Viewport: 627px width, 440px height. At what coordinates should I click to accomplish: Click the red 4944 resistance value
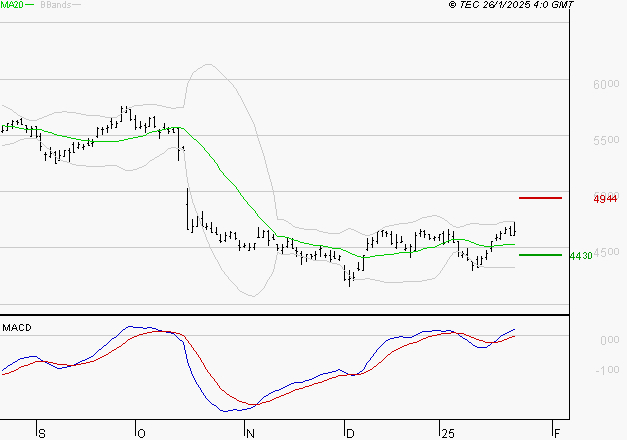(605, 198)
